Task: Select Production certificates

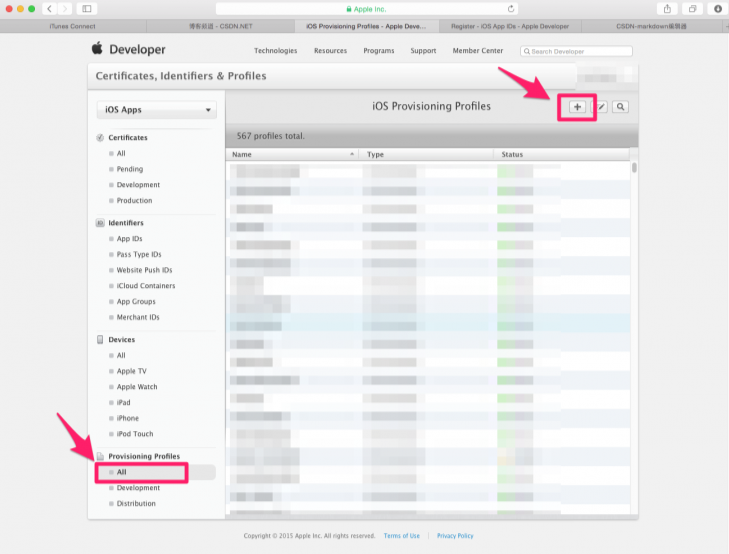Action: (x=134, y=201)
